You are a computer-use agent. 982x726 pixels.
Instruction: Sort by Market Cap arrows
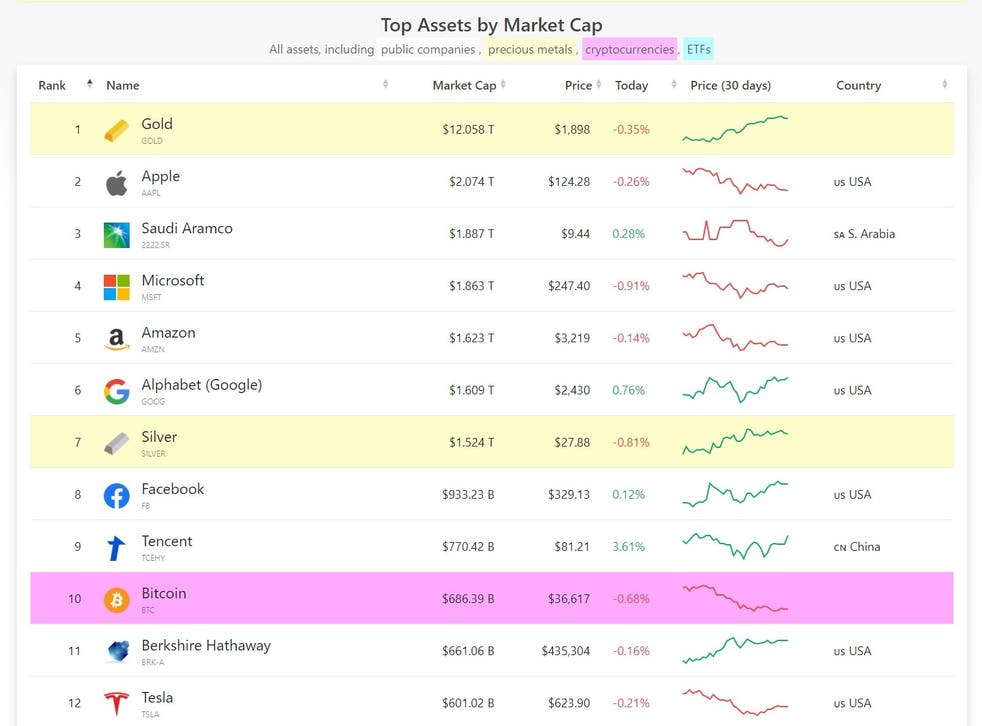click(503, 84)
